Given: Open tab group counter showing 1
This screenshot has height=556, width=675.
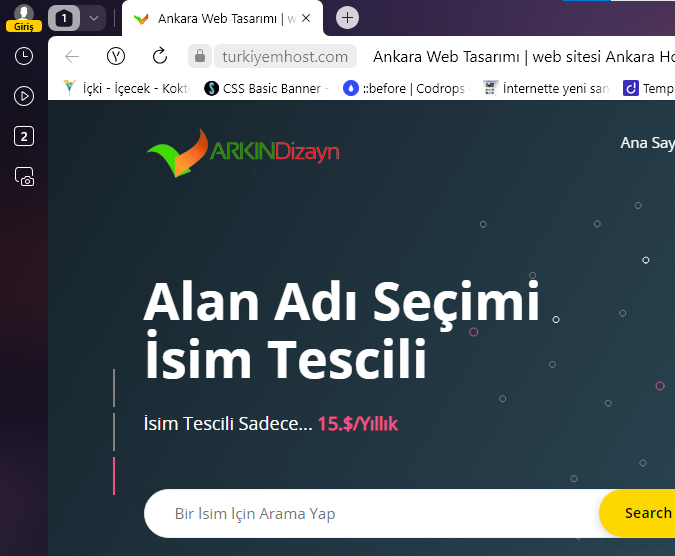Looking at the screenshot, I should [64, 18].
